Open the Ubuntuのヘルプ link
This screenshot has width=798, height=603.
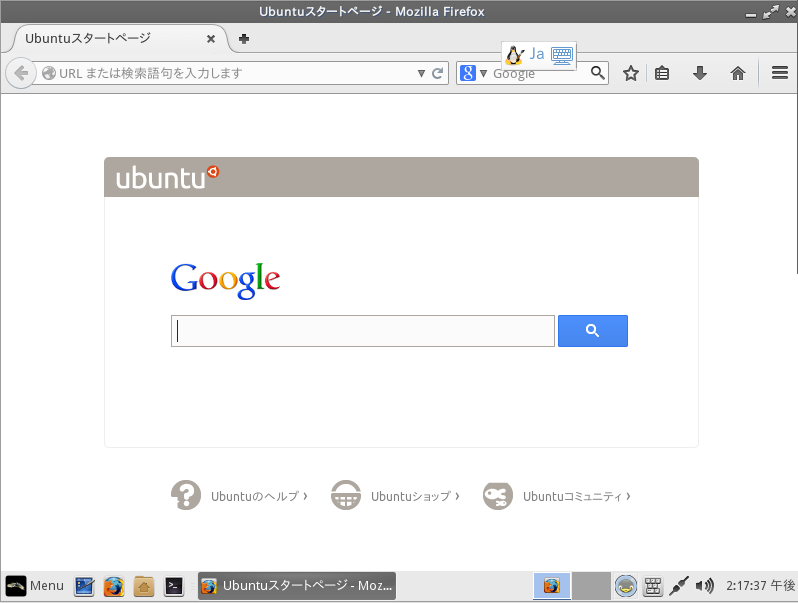259,496
